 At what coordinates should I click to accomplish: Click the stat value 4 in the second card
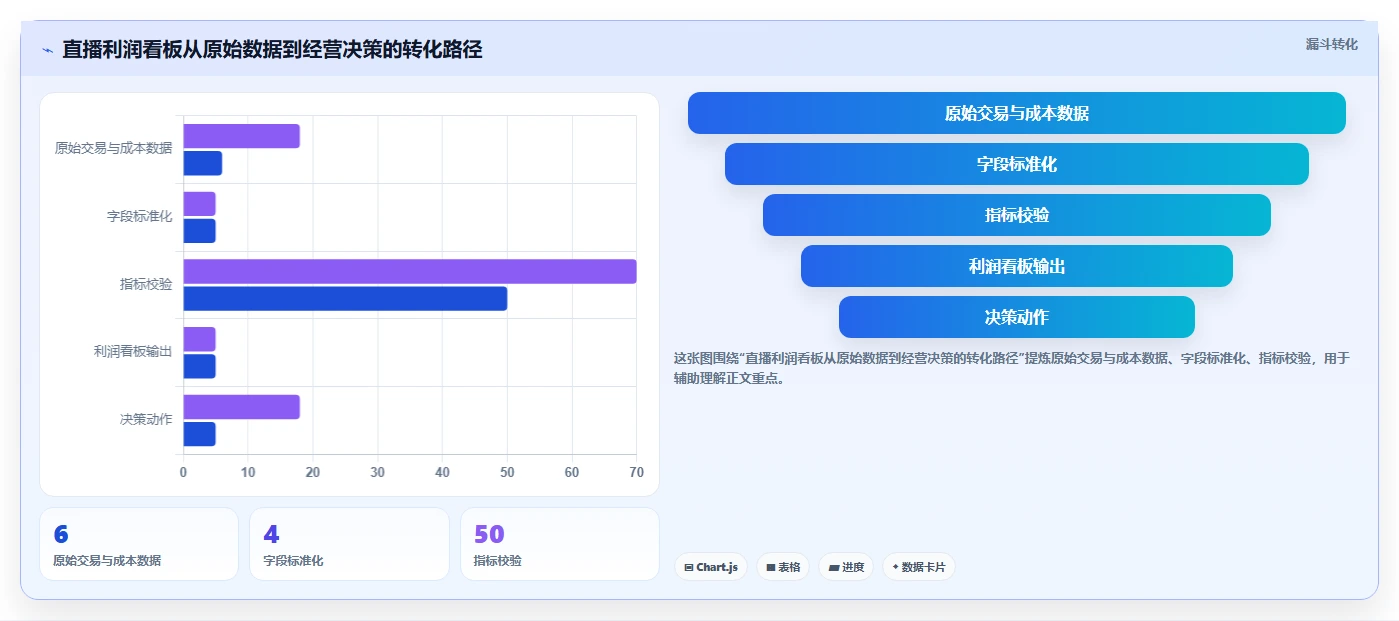coord(271,535)
